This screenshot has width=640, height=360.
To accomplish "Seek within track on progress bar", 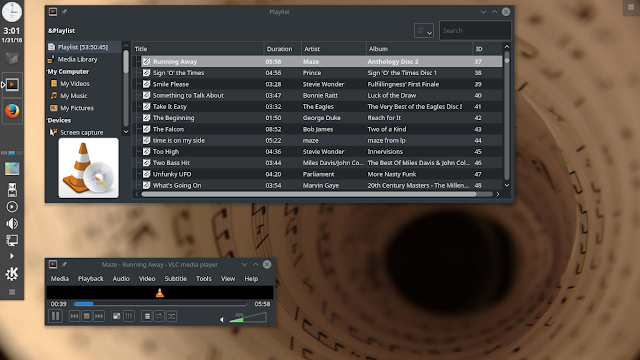I will pos(160,304).
